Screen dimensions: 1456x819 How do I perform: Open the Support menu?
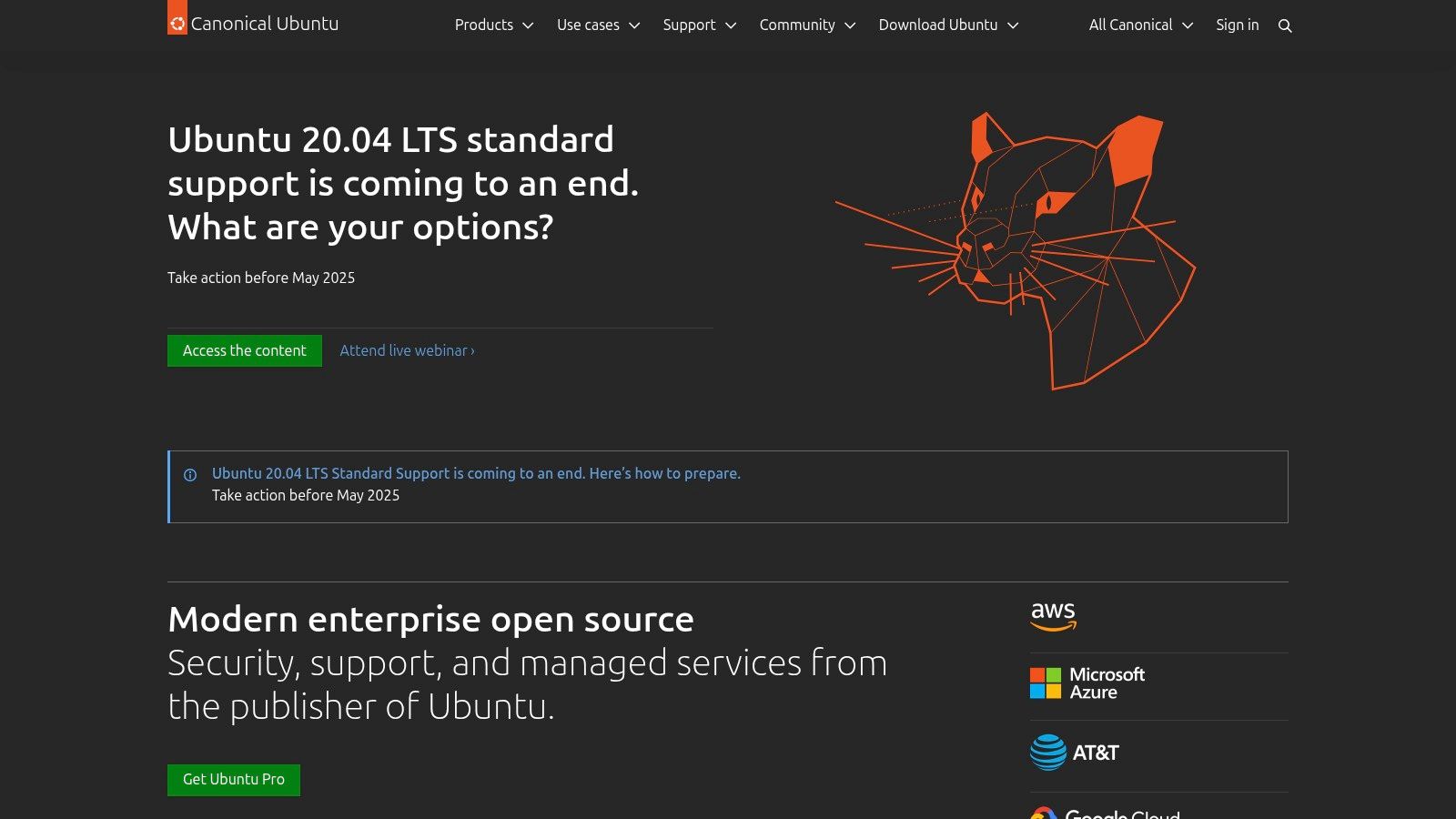click(700, 25)
